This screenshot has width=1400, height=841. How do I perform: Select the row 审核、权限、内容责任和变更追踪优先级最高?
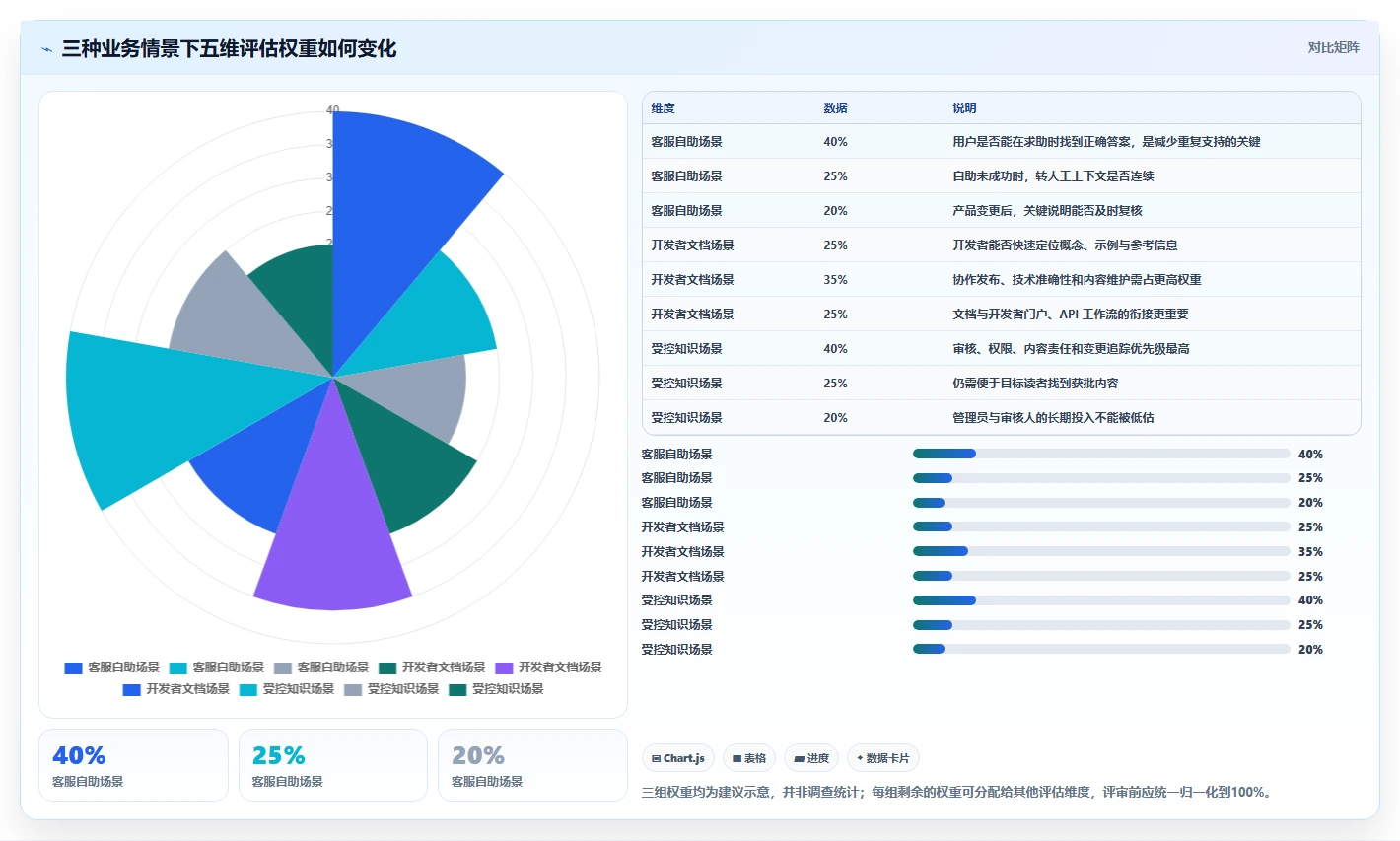(x=1002, y=349)
